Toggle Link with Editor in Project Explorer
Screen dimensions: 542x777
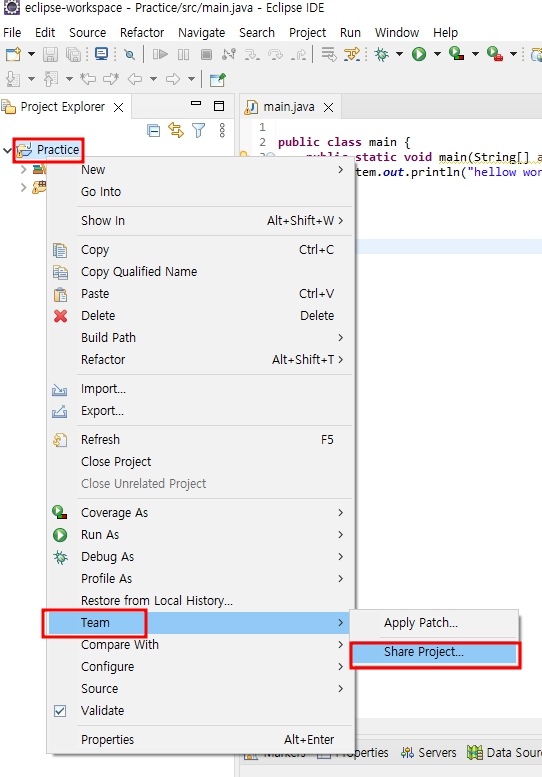tap(176, 130)
